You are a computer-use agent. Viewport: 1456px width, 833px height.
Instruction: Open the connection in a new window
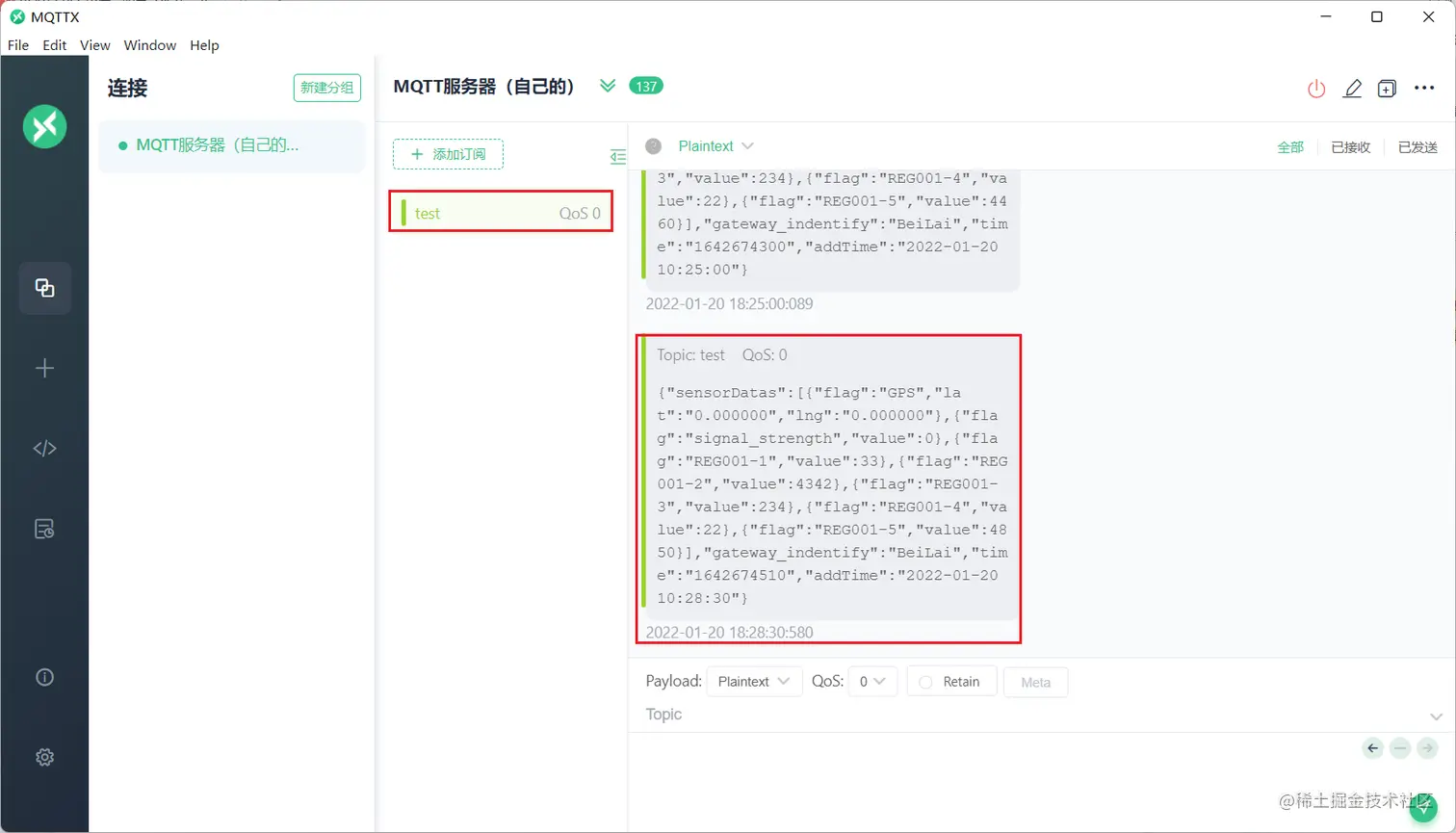click(x=1387, y=89)
